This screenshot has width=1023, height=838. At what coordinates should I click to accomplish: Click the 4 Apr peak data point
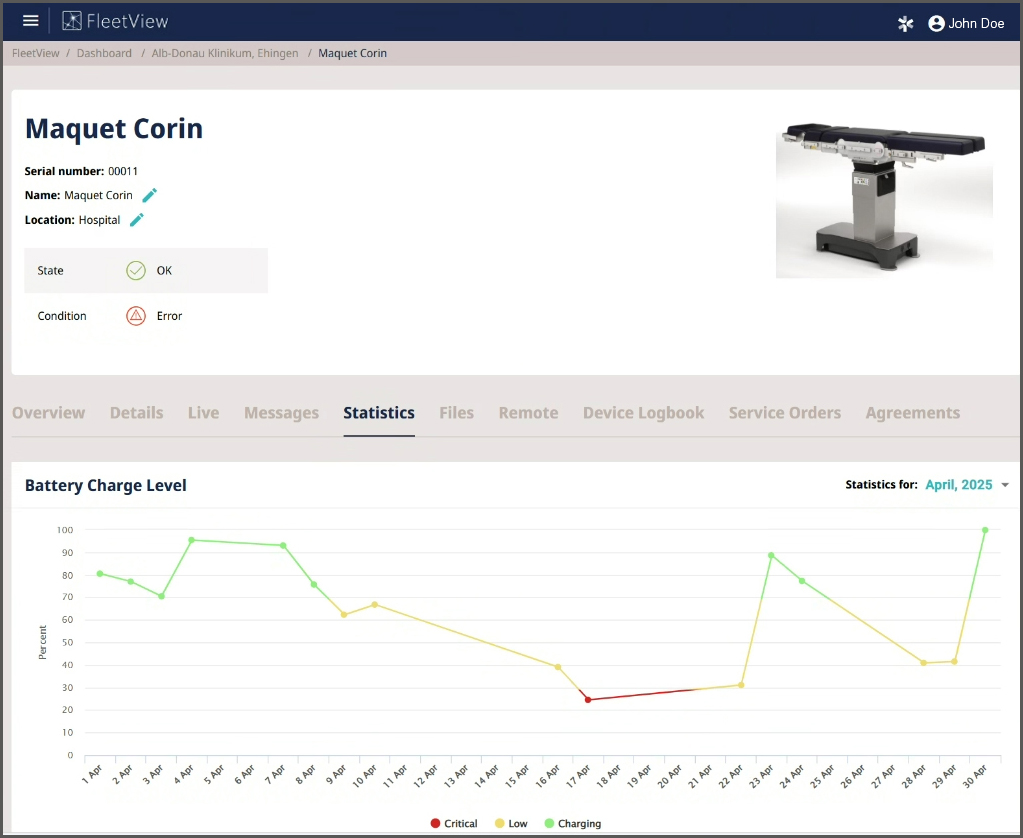pos(191,540)
